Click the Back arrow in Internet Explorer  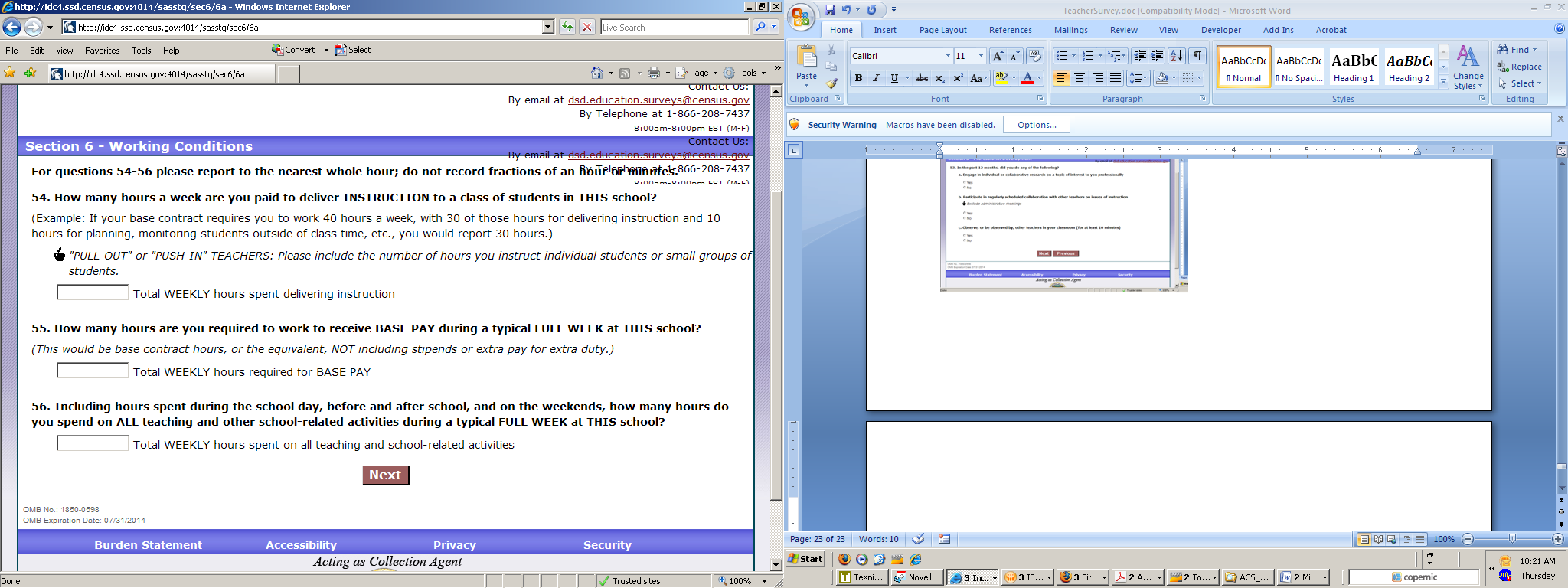point(11,28)
